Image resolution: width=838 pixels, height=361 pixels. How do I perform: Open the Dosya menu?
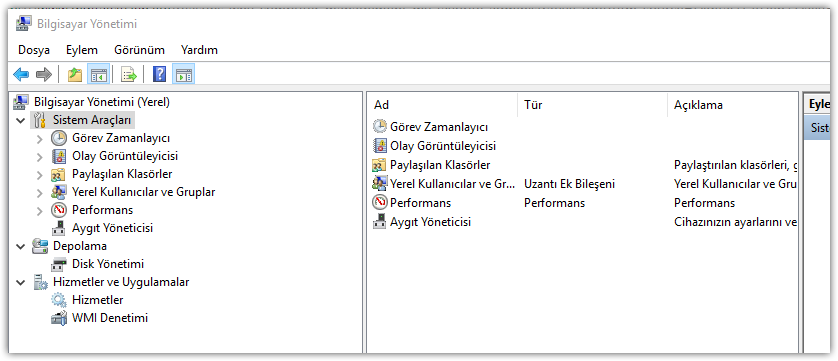click(x=34, y=50)
